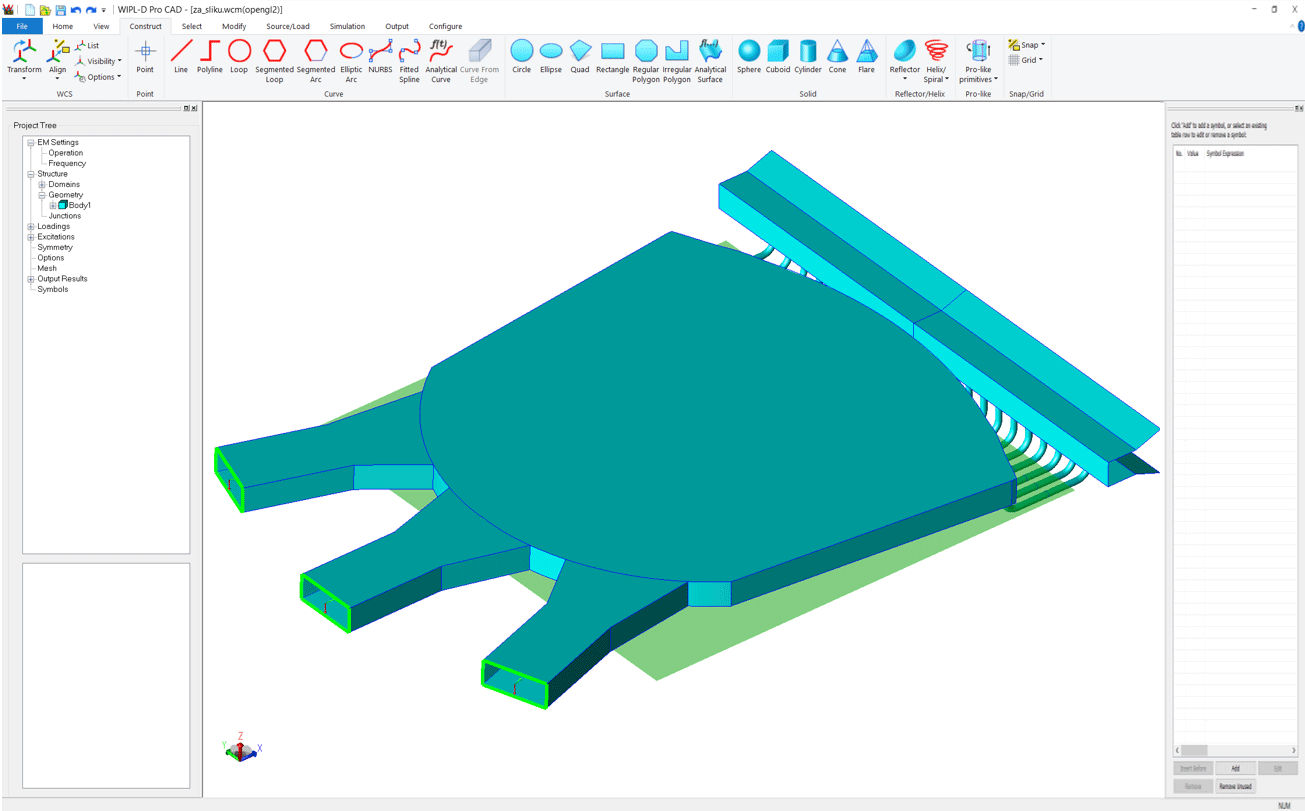The image size is (1305, 811).
Task: Click the Add symbol button
Action: pos(1235,768)
